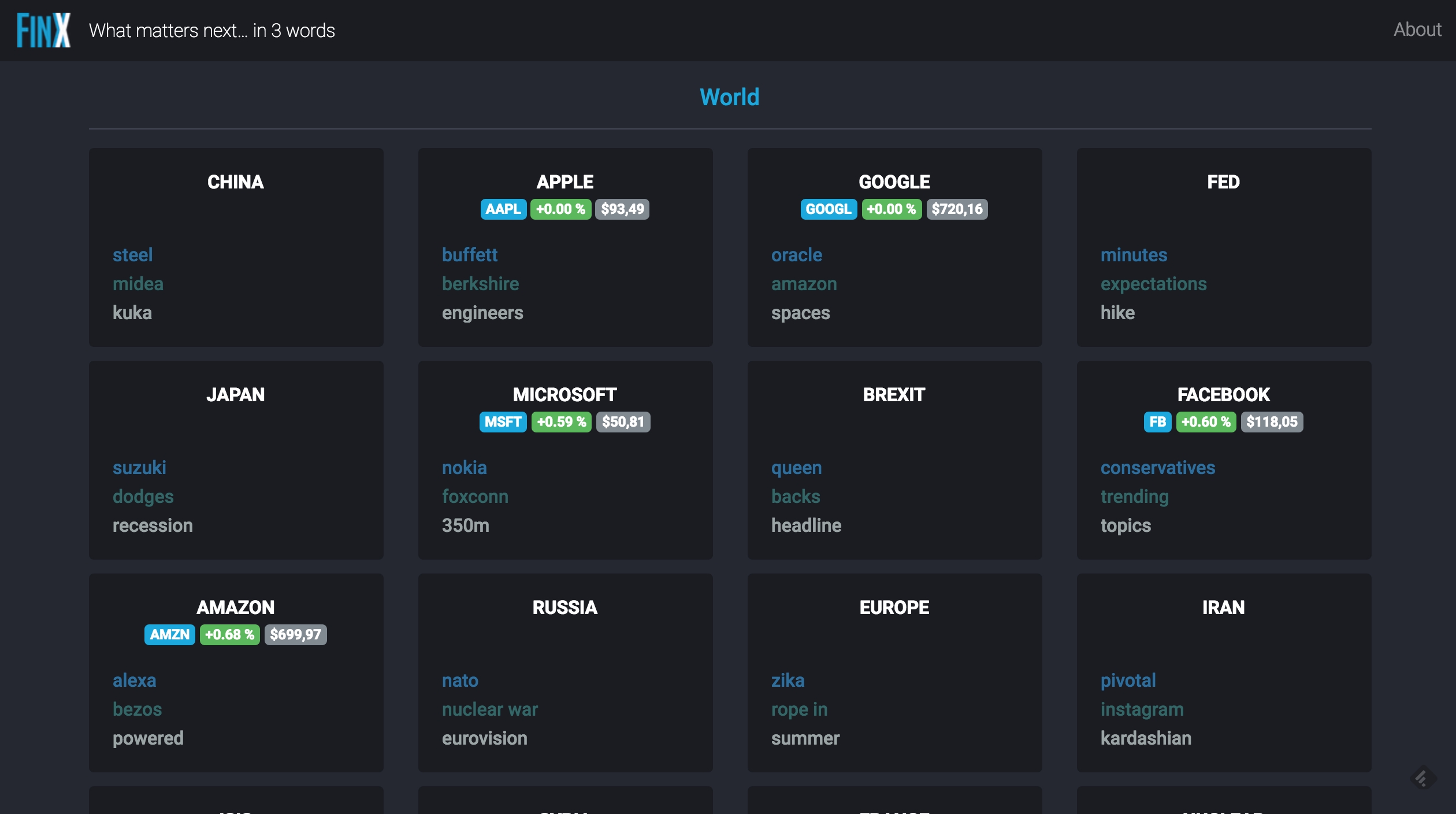This screenshot has height=814, width=1456.
Task: Select the word kuka under CHINA
Action: [x=132, y=313]
